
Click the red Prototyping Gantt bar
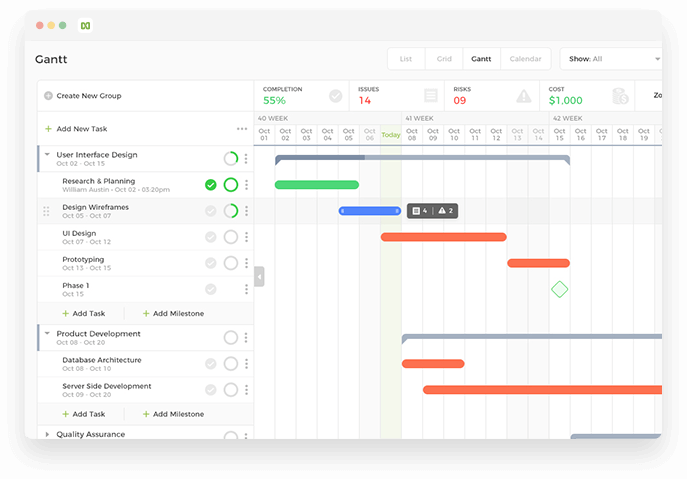pyautogui.click(x=538, y=263)
